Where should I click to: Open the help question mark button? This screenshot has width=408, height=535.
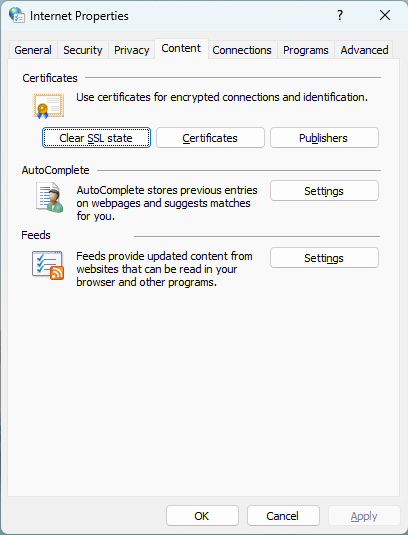tap(340, 15)
